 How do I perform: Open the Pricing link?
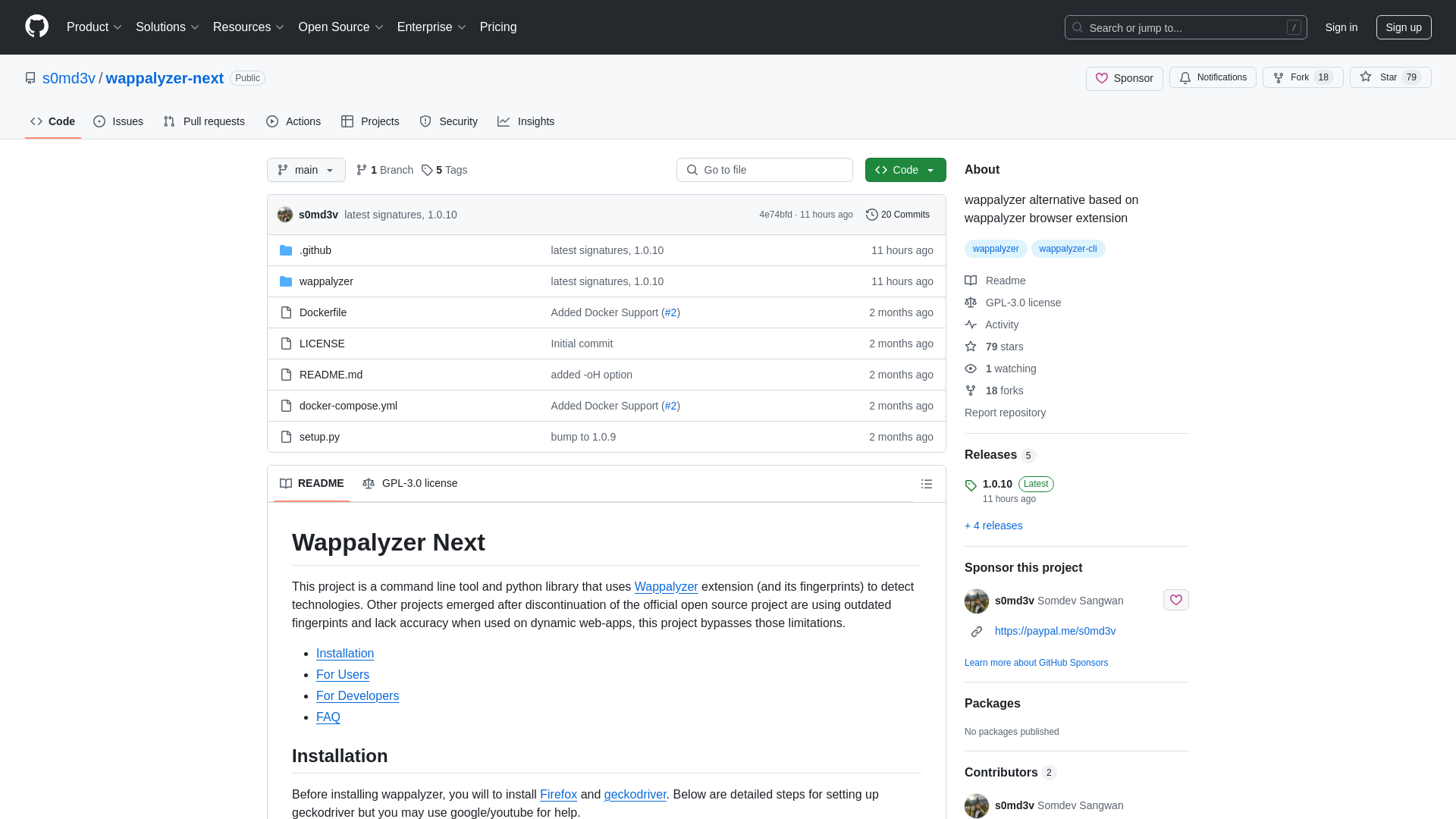tap(498, 27)
